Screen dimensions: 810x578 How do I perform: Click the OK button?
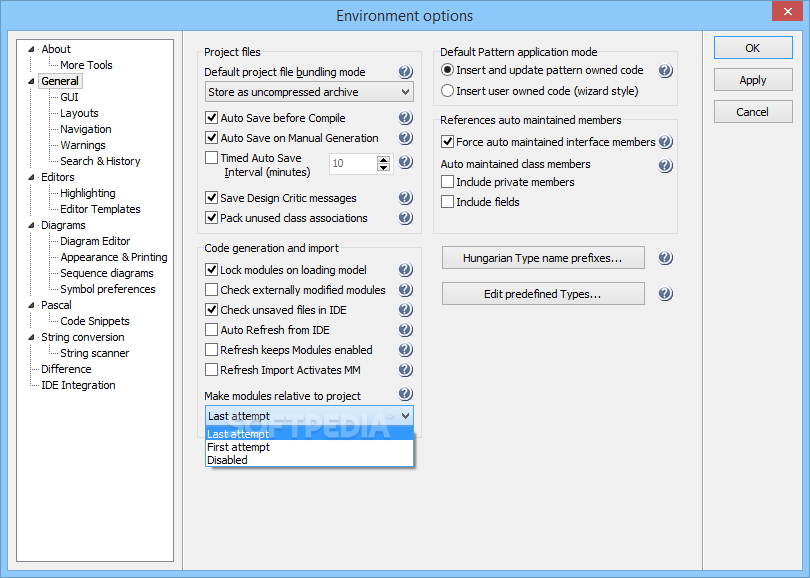click(753, 48)
